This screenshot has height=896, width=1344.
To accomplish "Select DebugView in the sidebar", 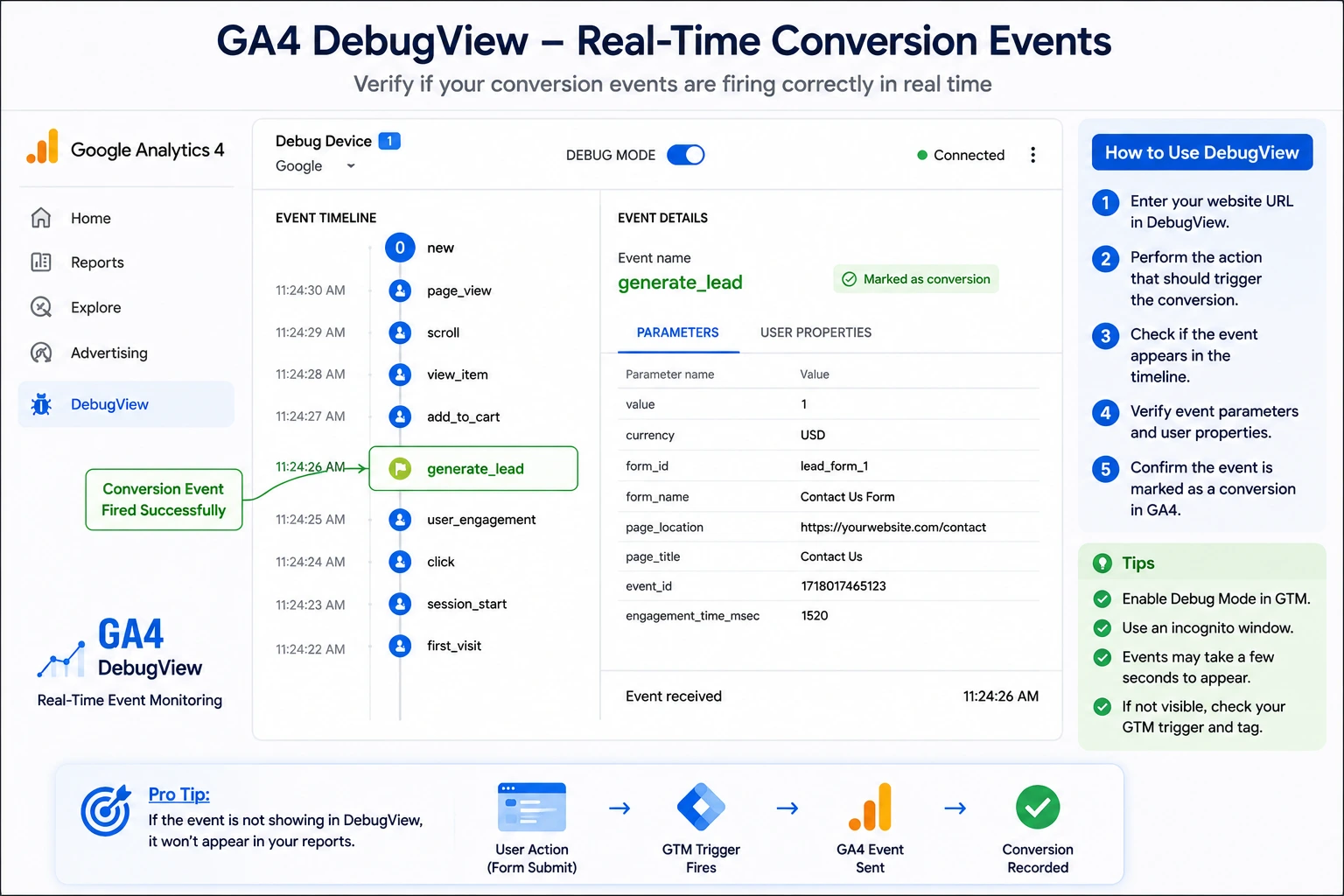I will pyautogui.click(x=126, y=404).
